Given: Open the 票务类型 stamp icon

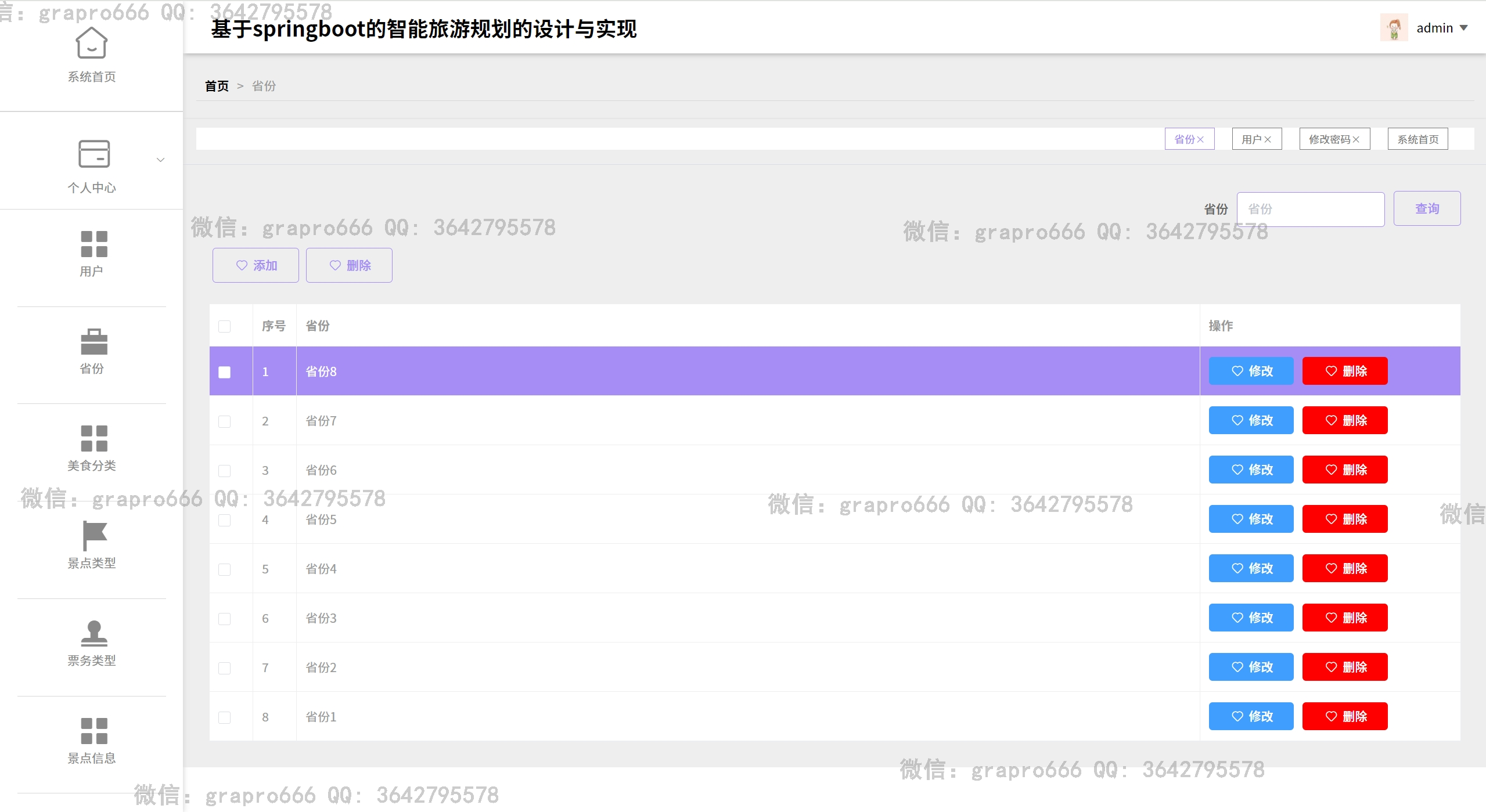Looking at the screenshot, I should coord(93,633).
